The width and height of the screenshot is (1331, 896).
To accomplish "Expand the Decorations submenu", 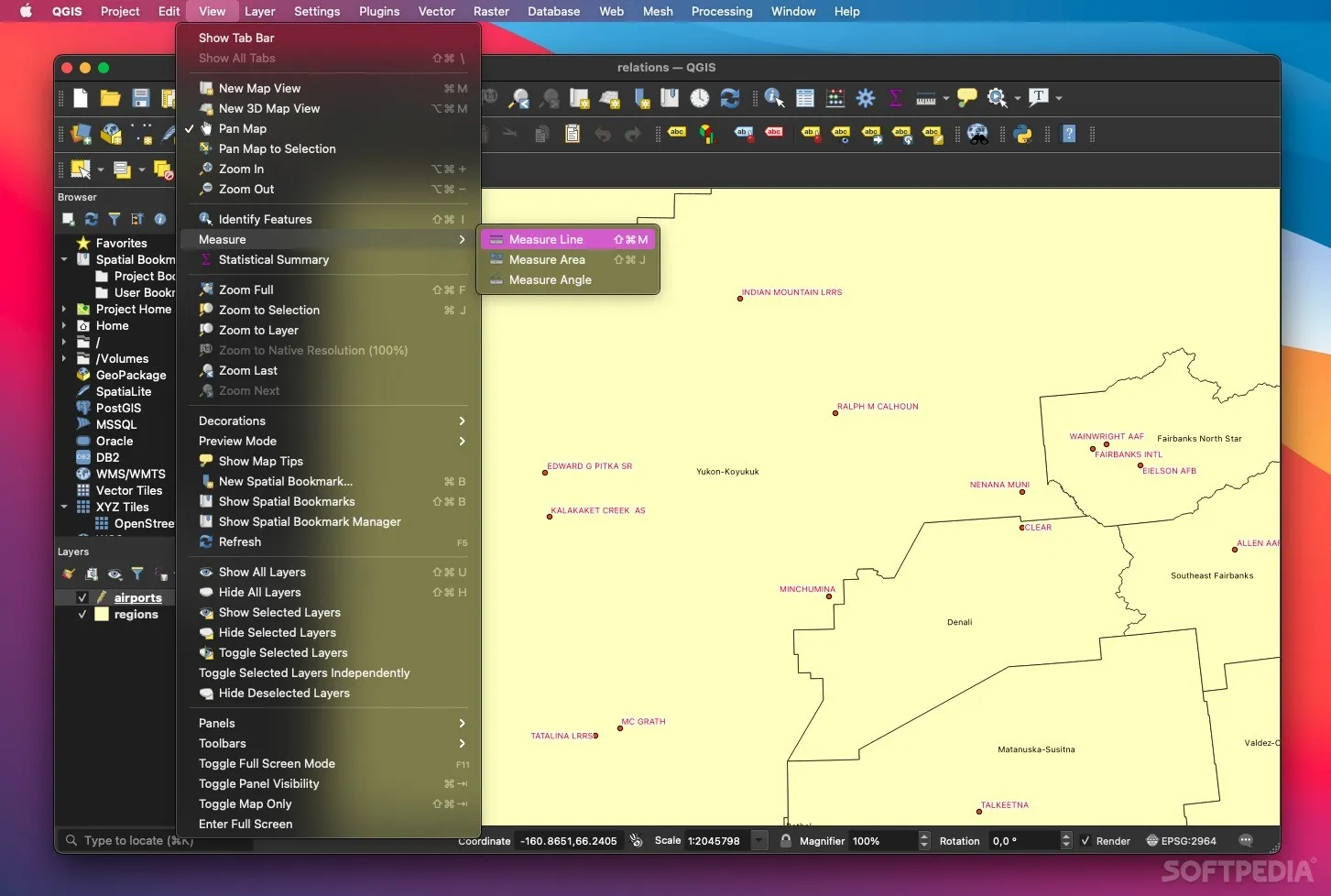I will click(x=329, y=421).
